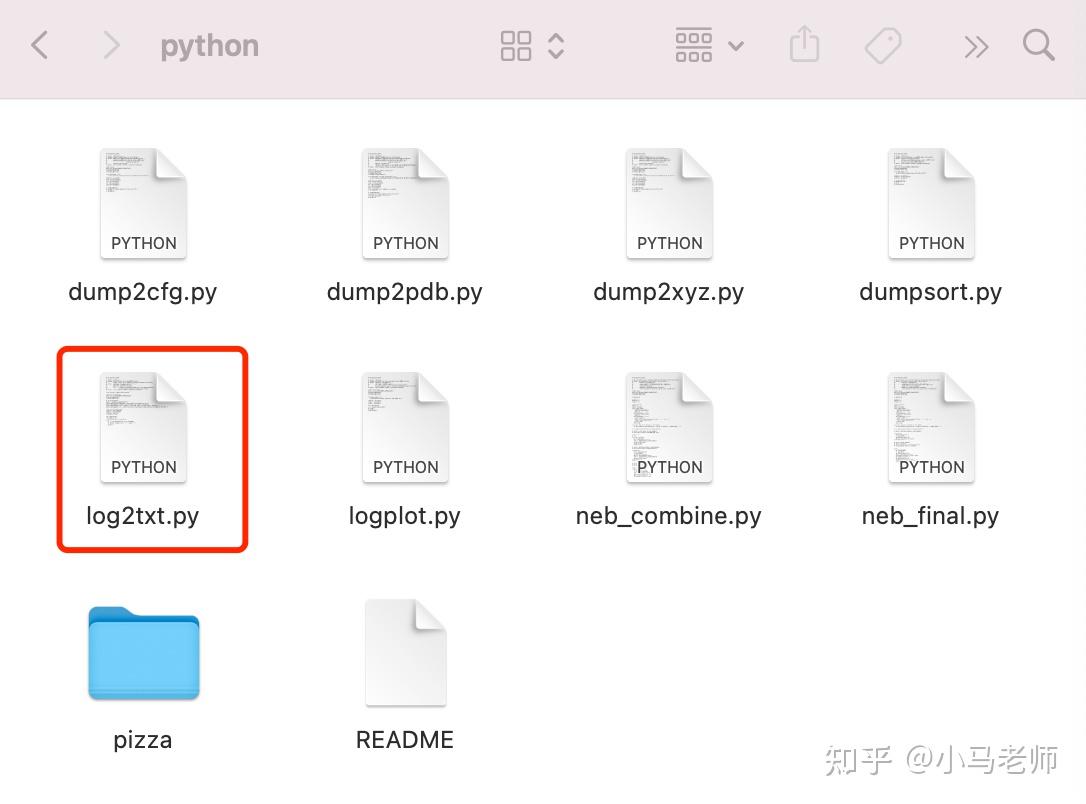Screen dimensions: 1086x804
Task: Select the neb_final.py Python file
Action: point(930,426)
